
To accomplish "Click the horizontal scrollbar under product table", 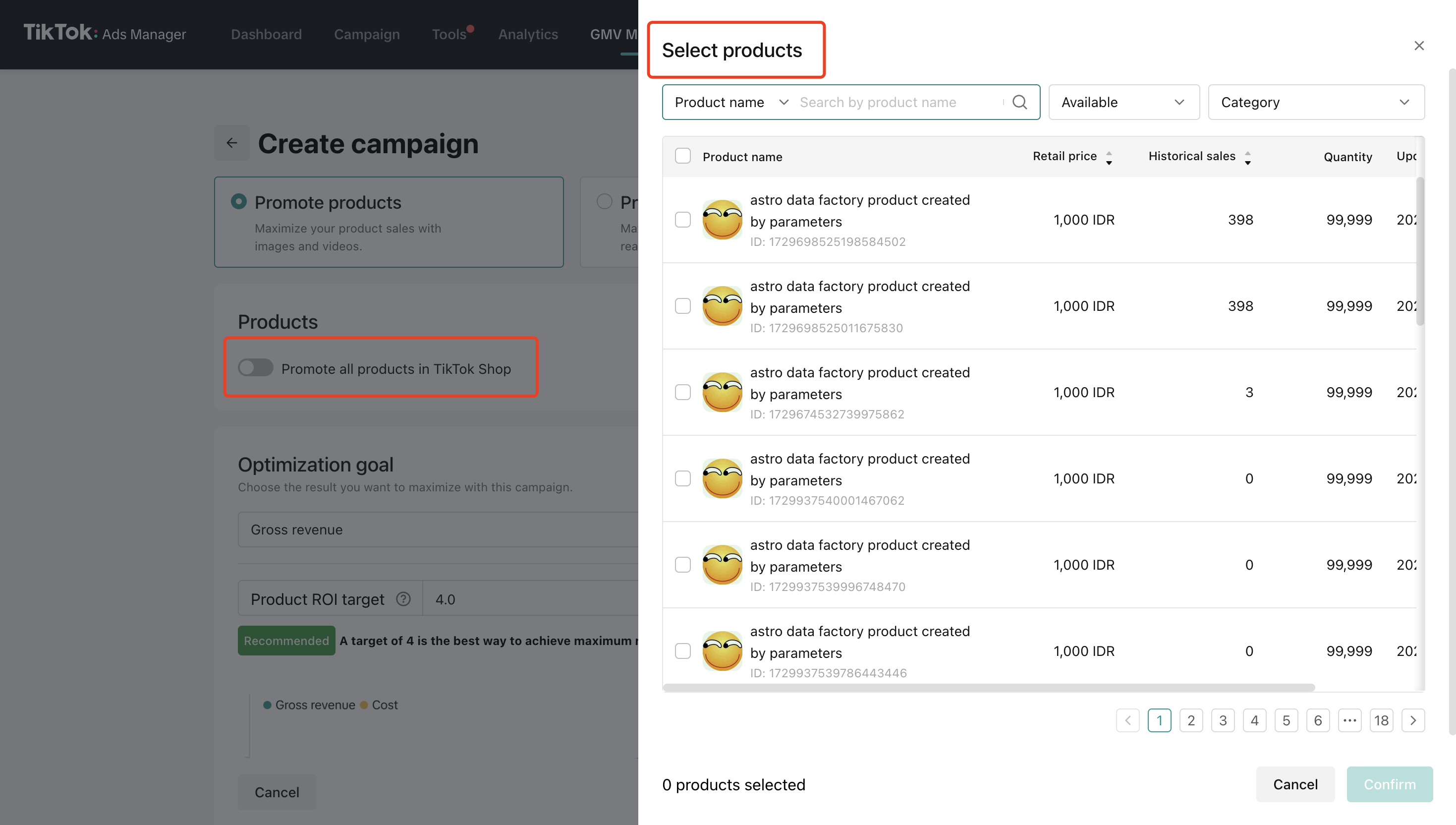I will [x=988, y=687].
